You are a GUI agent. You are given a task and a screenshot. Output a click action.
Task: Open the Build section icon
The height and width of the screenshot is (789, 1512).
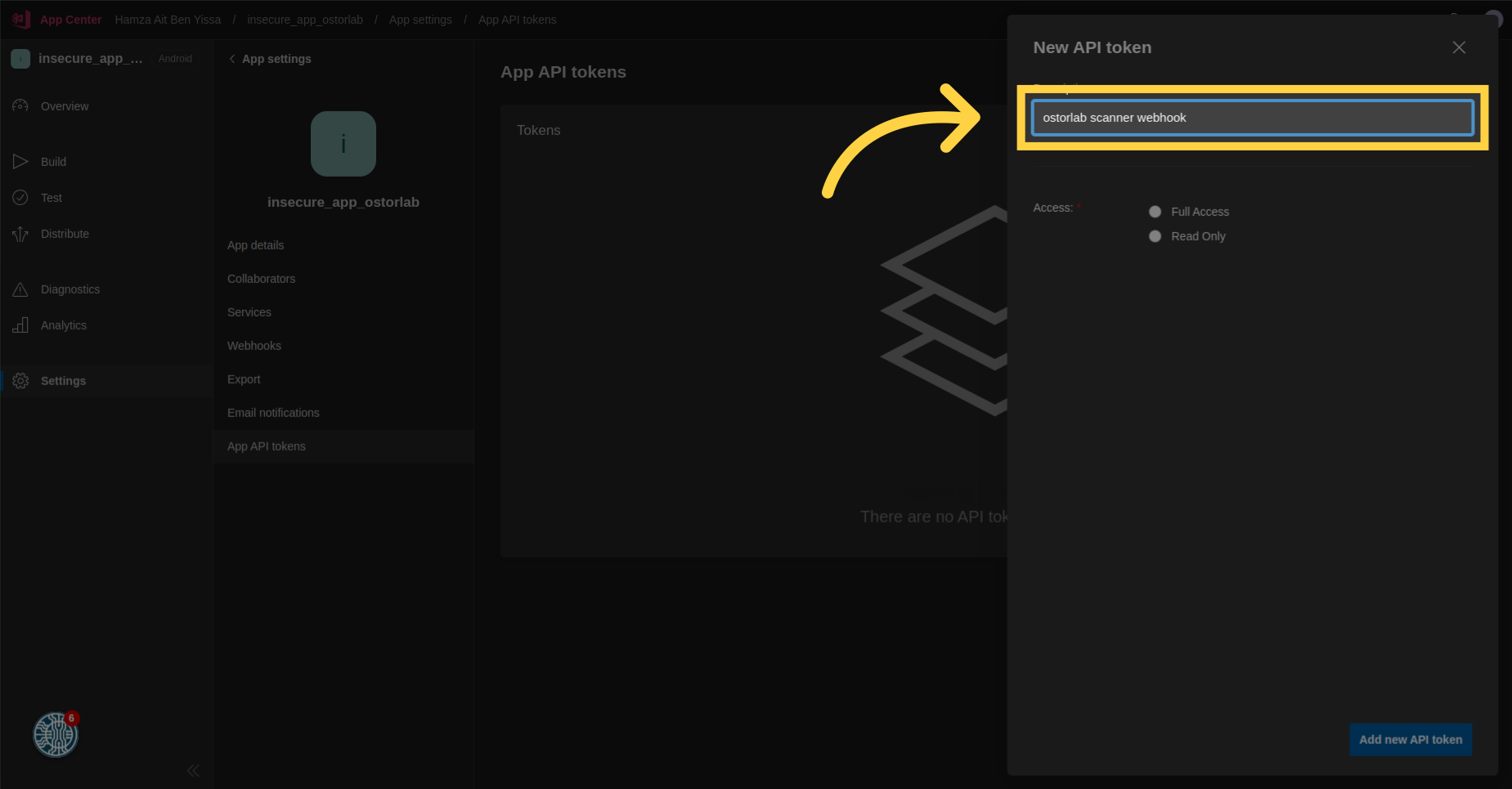[20, 162]
